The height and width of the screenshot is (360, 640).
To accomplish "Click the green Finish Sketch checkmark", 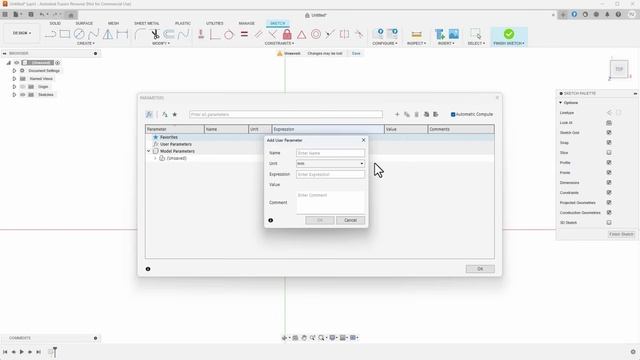I will point(509,34).
